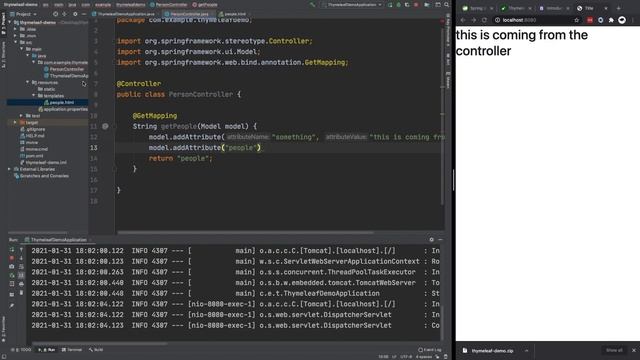Select application.properties file in tree

pyautogui.click(x=63, y=109)
